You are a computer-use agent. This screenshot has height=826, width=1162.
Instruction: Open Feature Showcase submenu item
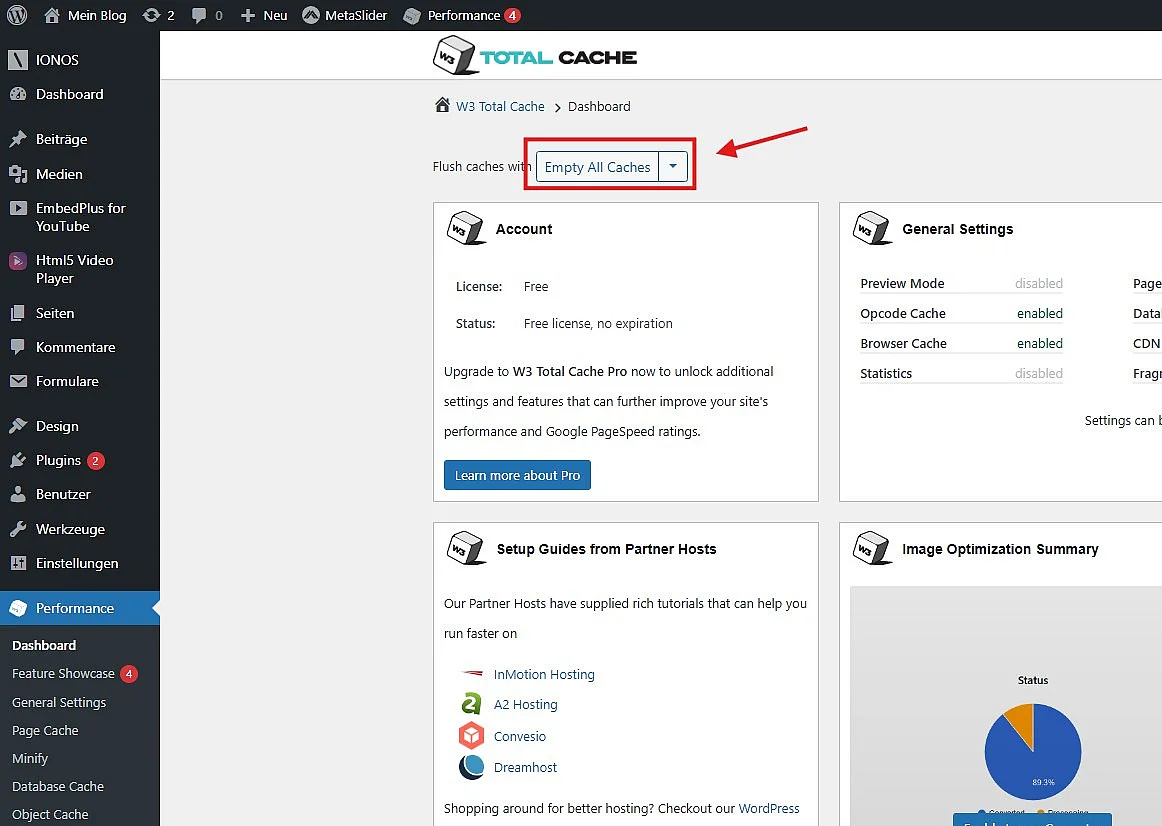pyautogui.click(x=63, y=673)
